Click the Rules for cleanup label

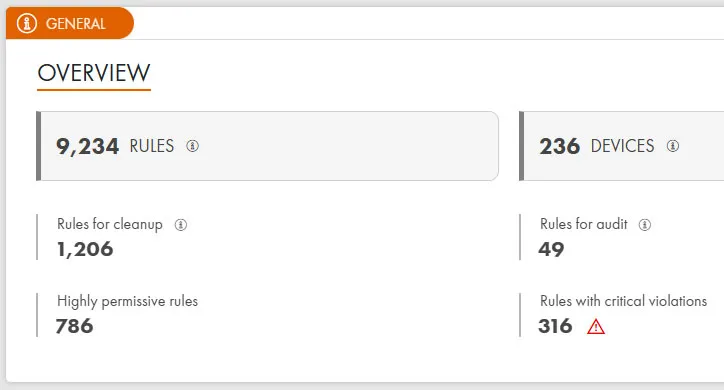pyautogui.click(x=110, y=224)
